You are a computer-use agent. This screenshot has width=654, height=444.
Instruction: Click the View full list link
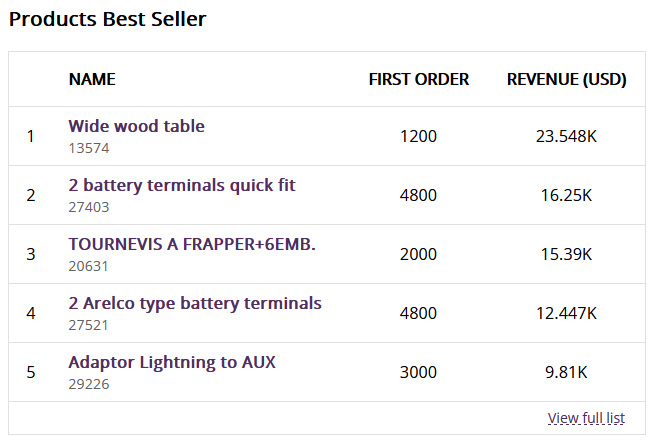586,418
